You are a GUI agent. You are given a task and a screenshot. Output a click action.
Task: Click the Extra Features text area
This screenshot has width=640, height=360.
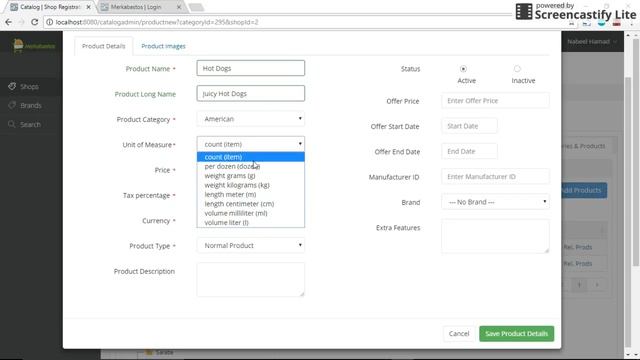(495, 236)
